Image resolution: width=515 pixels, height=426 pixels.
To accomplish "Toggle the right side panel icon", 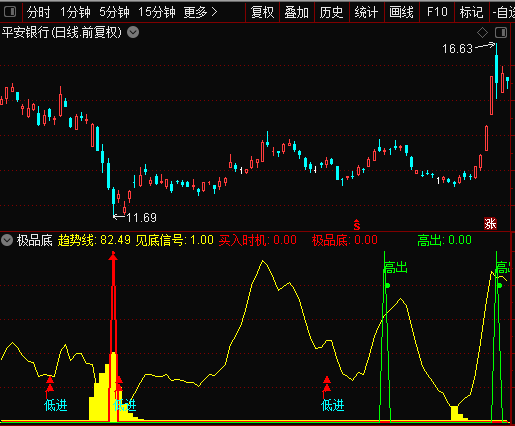I will click(x=501, y=33).
